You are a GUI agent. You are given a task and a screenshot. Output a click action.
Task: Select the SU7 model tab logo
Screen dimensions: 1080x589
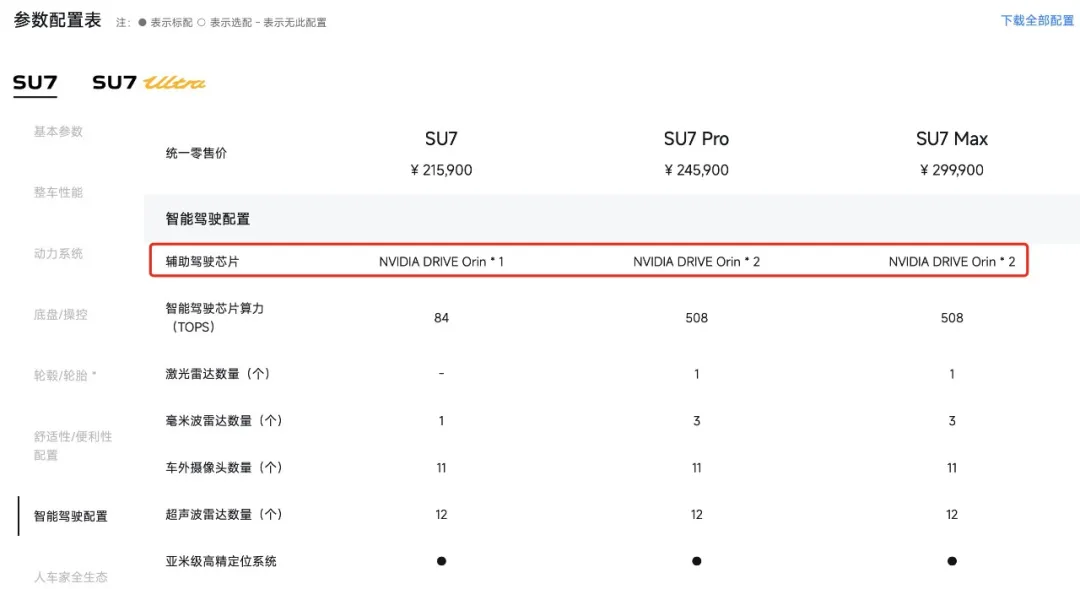pyautogui.click(x=35, y=83)
